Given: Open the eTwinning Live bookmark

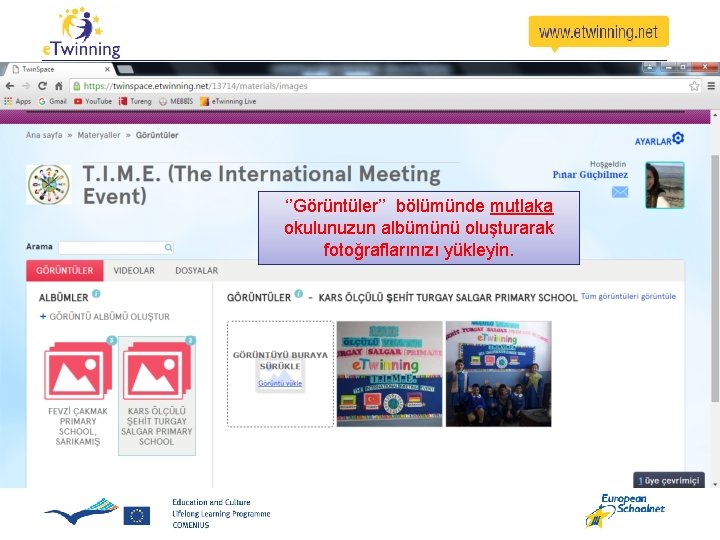Looking at the screenshot, I should (228, 101).
